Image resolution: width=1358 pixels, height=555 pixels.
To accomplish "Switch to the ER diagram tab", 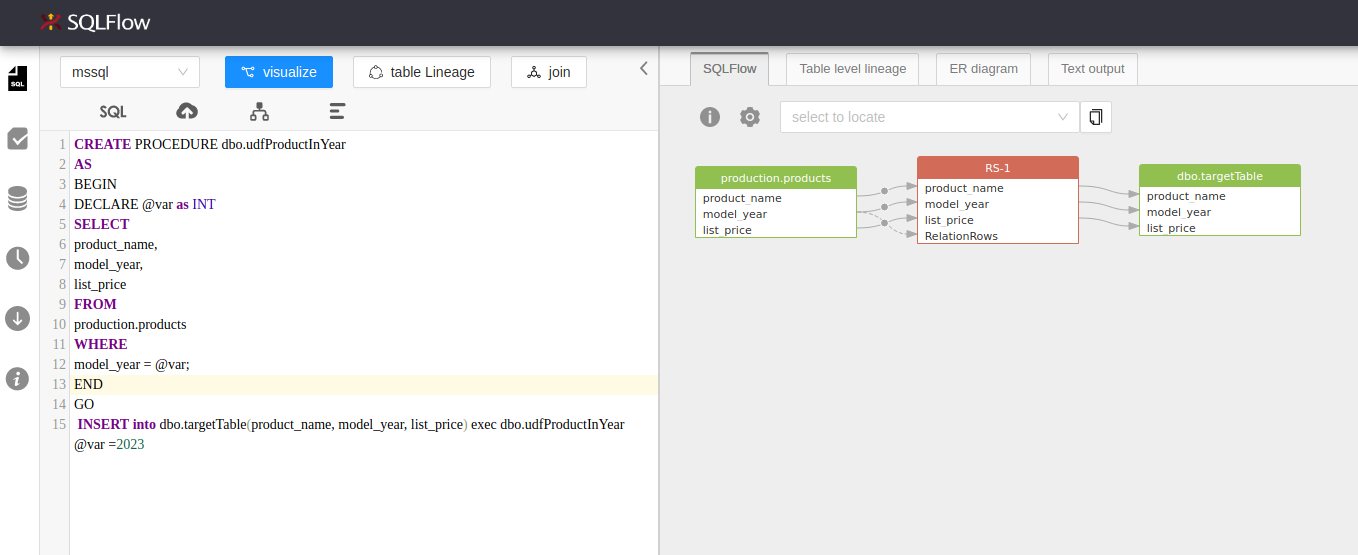I will pos(983,69).
